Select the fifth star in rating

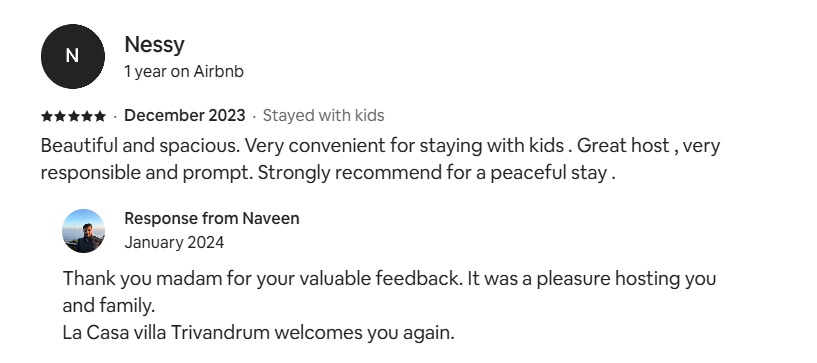(100, 116)
